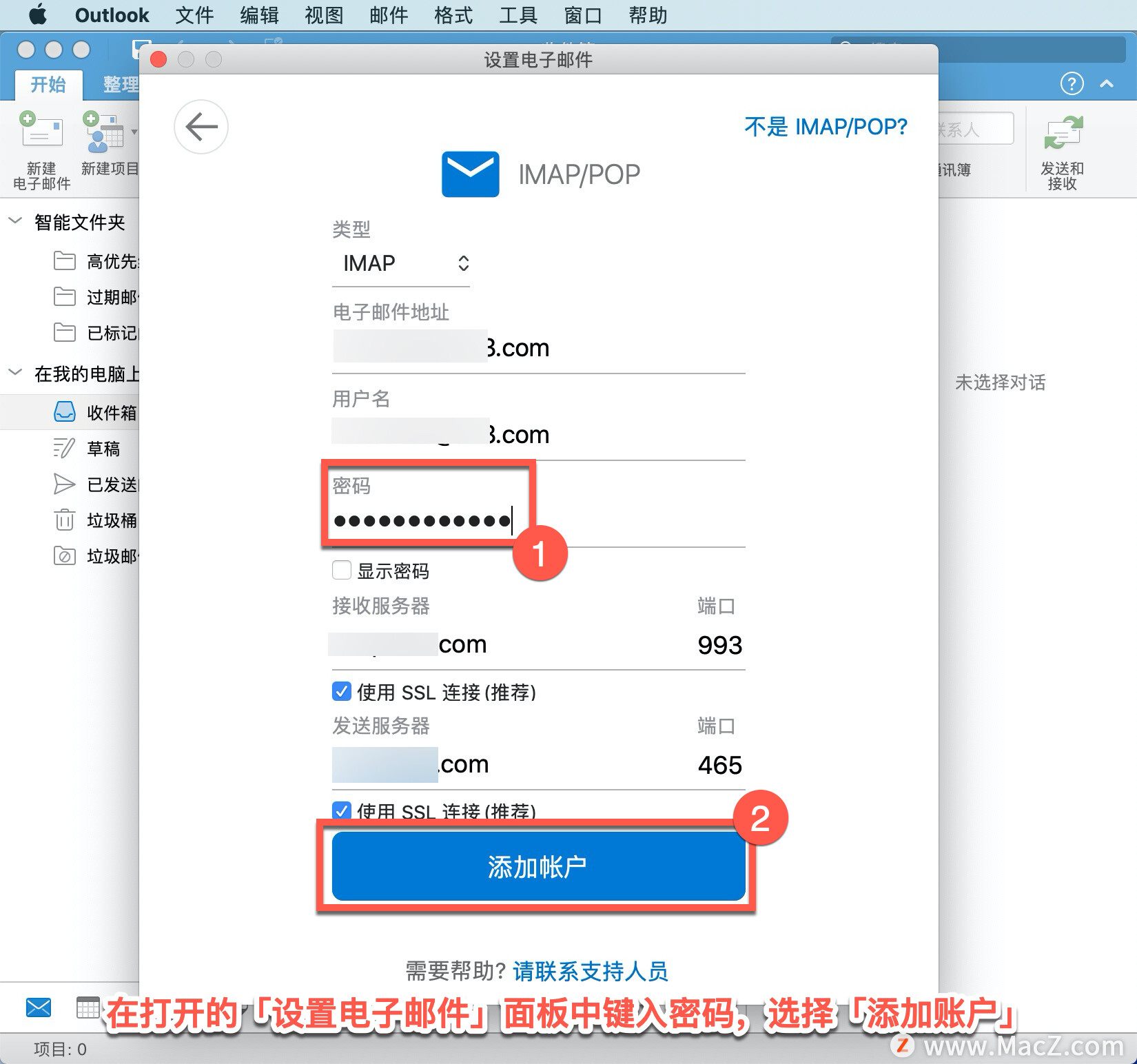This screenshot has width=1137, height=1064.
Task: Open the 帮助 menu
Action: pyautogui.click(x=648, y=14)
